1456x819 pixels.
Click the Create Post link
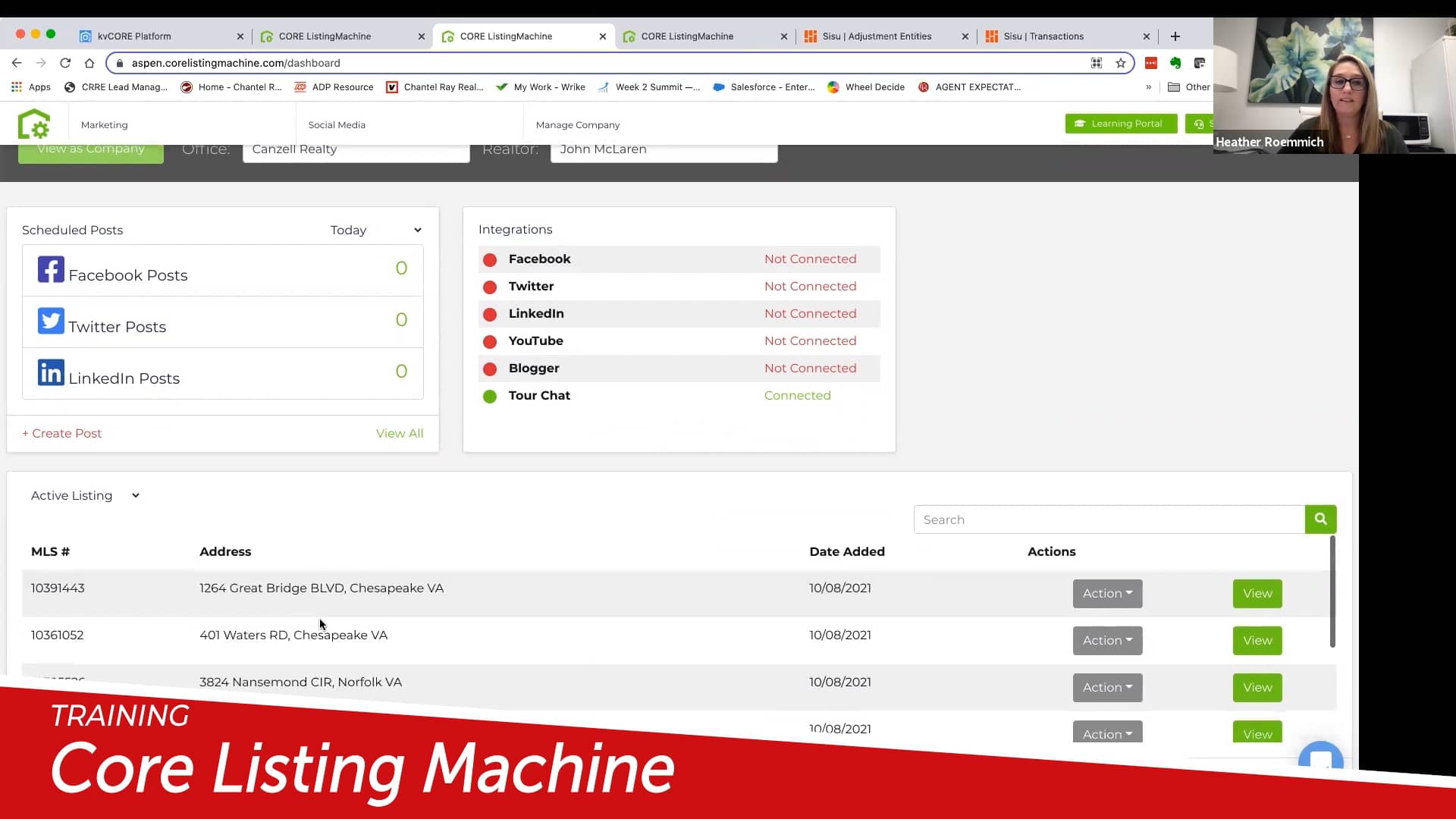61,433
